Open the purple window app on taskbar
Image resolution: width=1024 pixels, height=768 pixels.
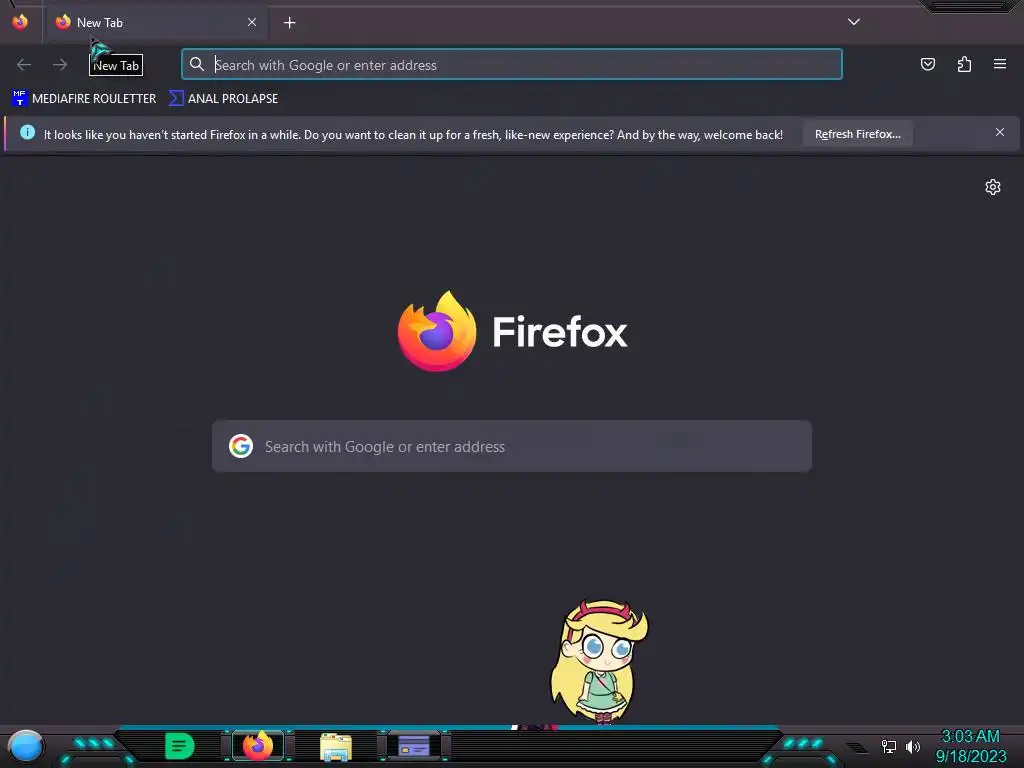pyautogui.click(x=413, y=745)
